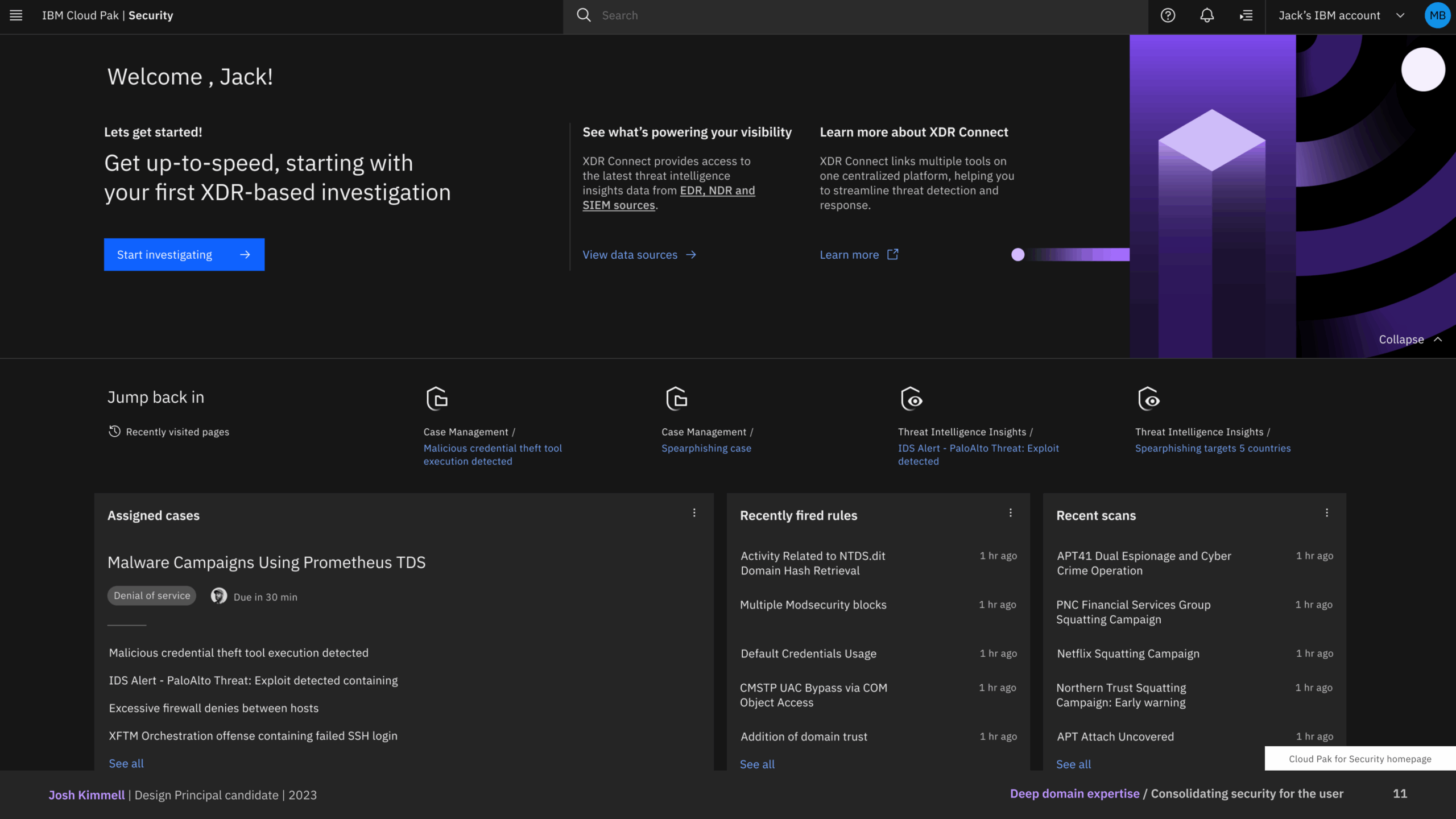
Task: Open Assigned cases overflow menu
Action: 694,513
